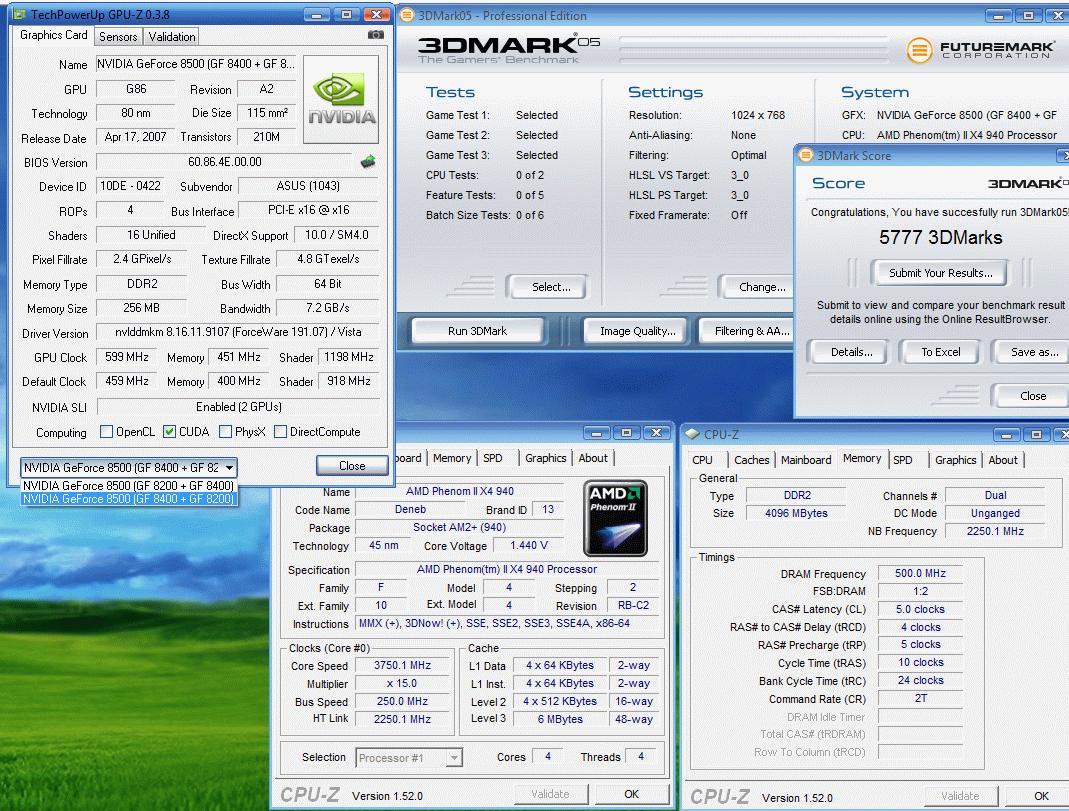Click the BIOS Version field 60.86.4E.00.00
The image size is (1069, 811).
click(224, 162)
